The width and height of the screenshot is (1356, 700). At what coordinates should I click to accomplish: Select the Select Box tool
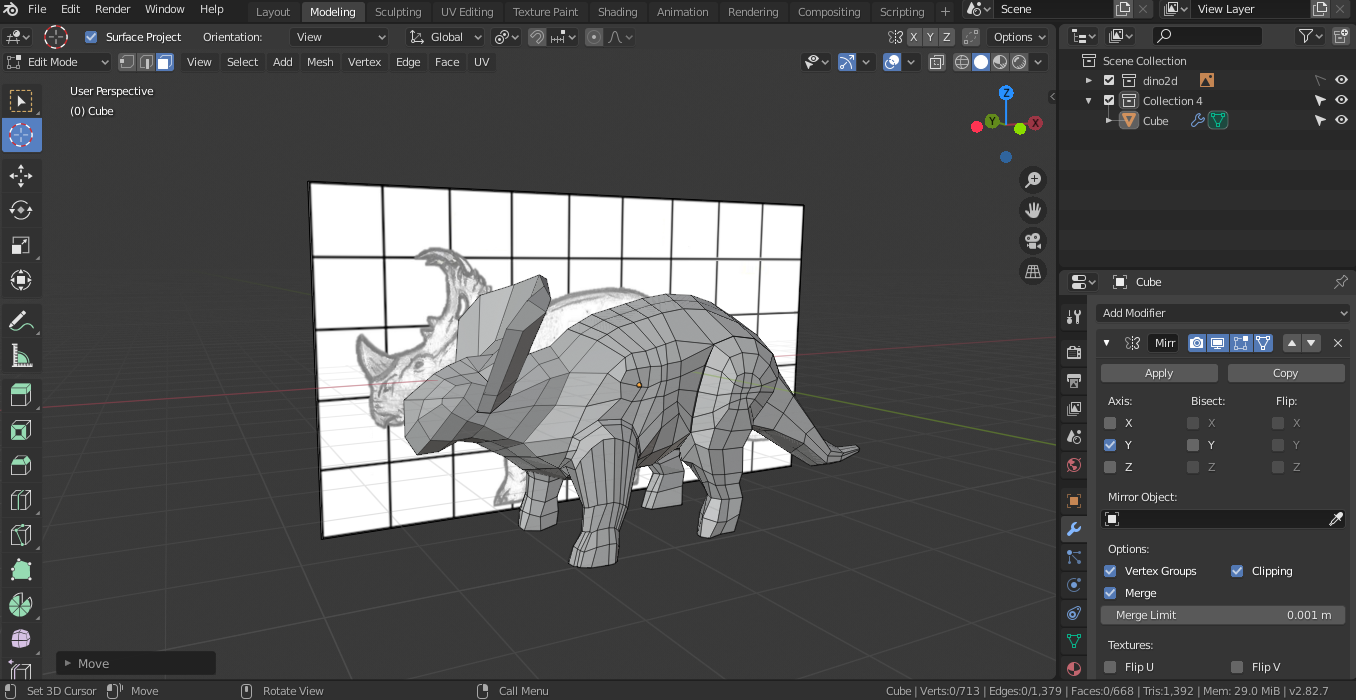pyautogui.click(x=21, y=100)
